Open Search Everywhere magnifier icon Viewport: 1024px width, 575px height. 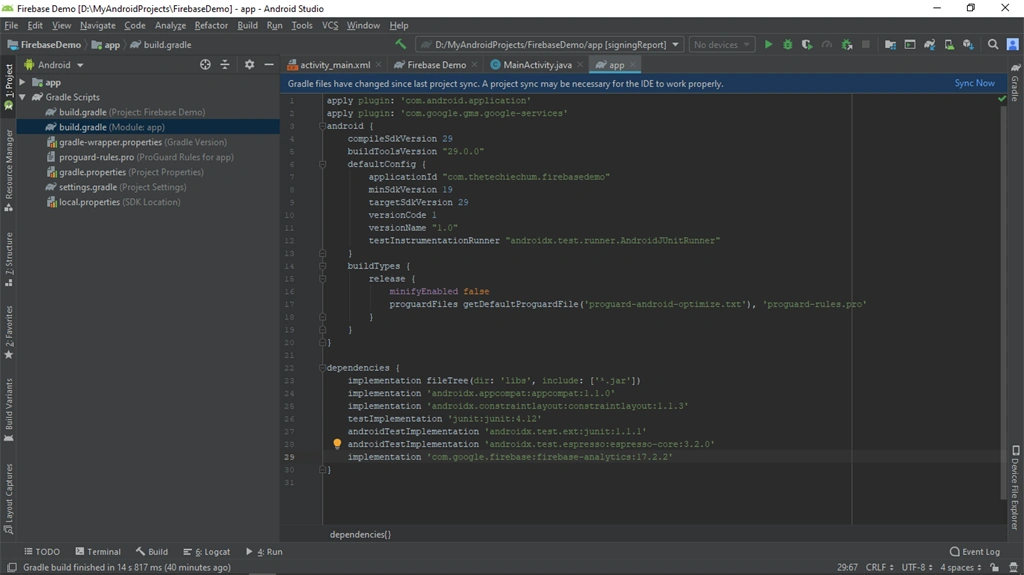pos(993,44)
